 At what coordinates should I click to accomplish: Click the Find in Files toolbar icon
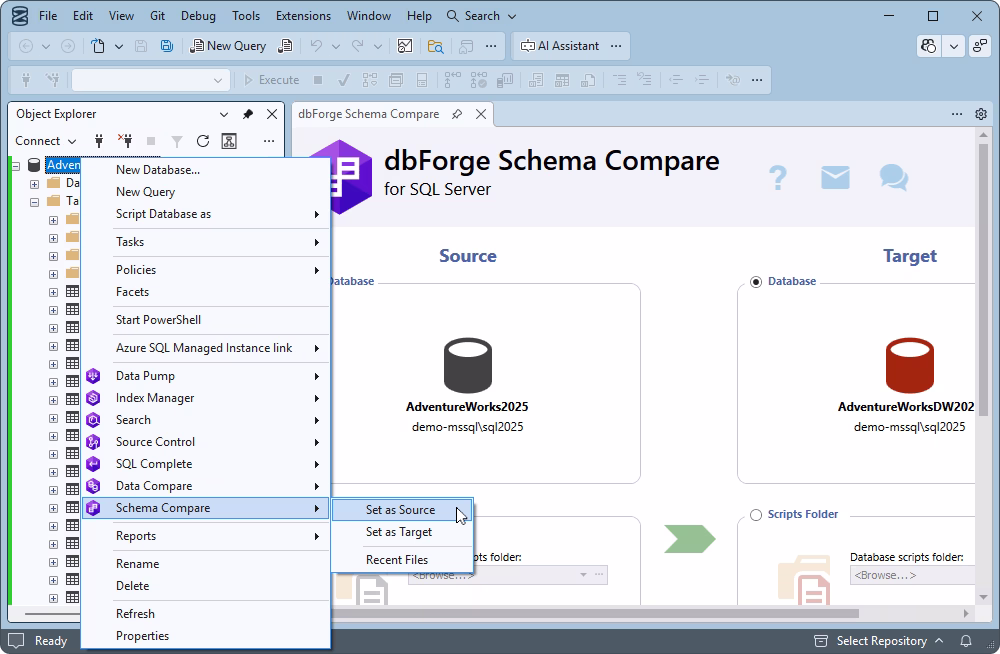click(x=436, y=46)
